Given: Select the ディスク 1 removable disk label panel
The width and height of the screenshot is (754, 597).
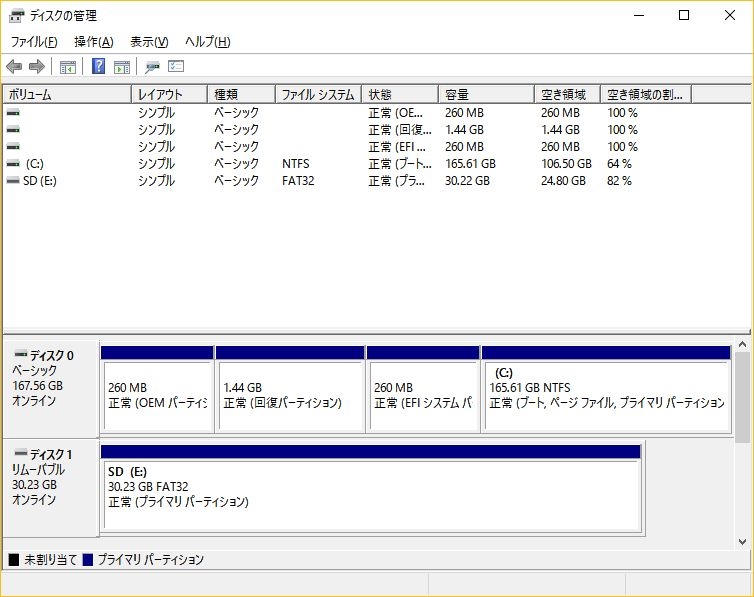Looking at the screenshot, I should click(x=50, y=488).
